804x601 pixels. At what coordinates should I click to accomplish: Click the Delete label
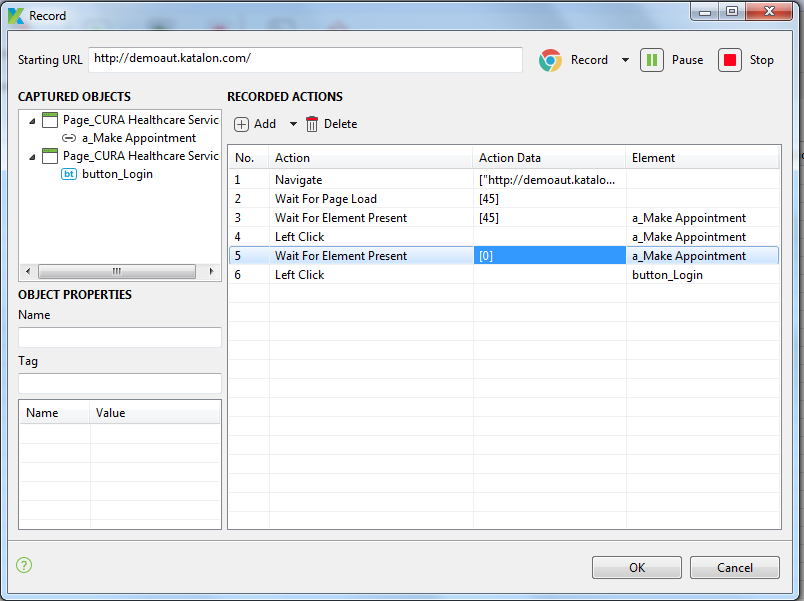pos(340,124)
